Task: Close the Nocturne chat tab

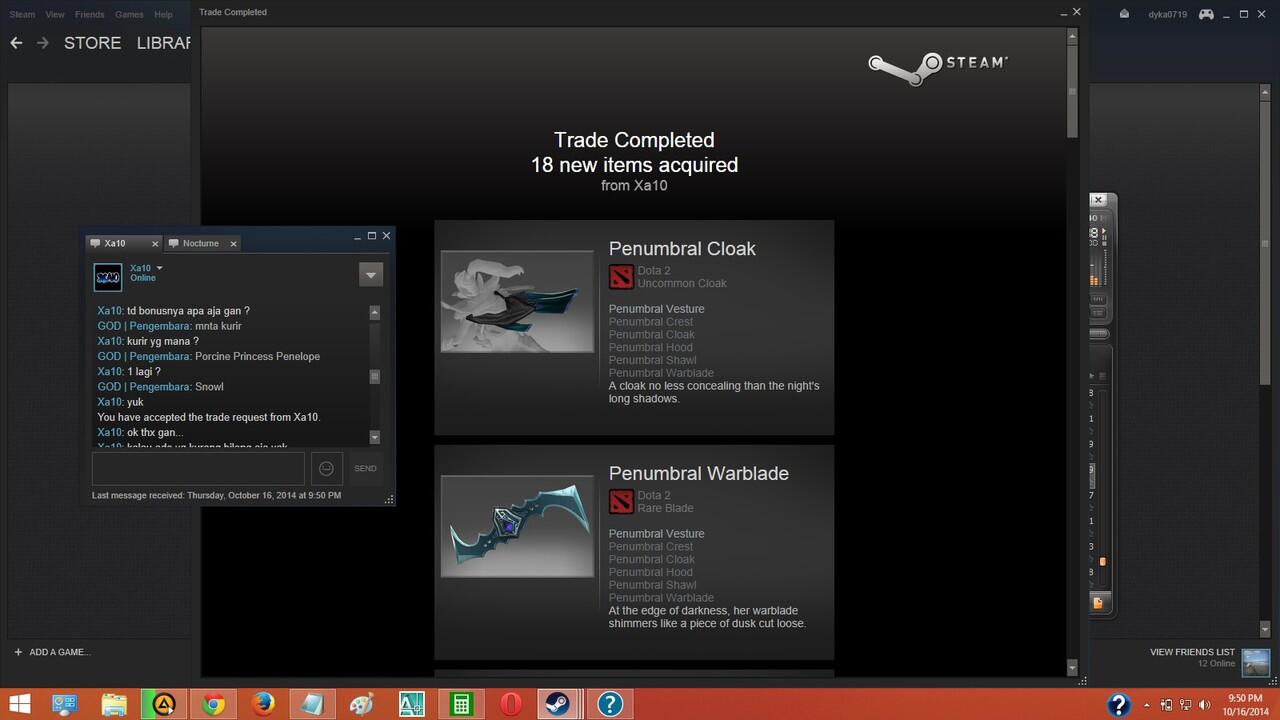Action: tap(234, 243)
